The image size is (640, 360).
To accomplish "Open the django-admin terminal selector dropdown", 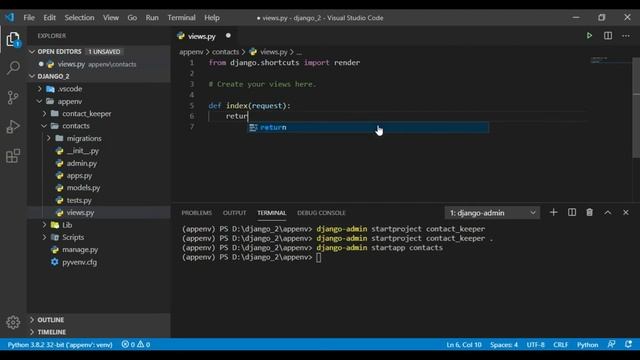I will point(492,213).
